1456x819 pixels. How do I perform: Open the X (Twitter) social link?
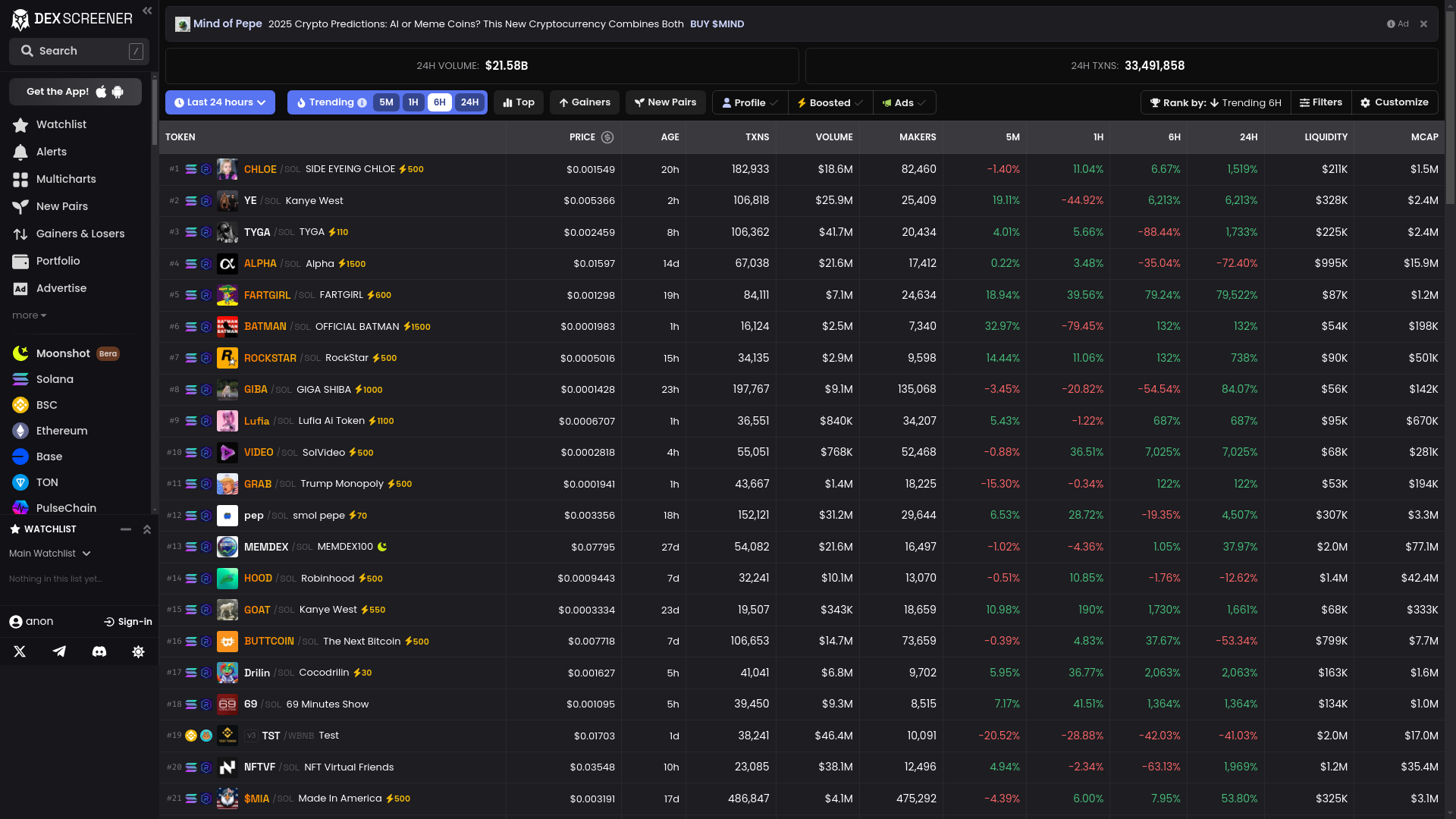pos(20,651)
